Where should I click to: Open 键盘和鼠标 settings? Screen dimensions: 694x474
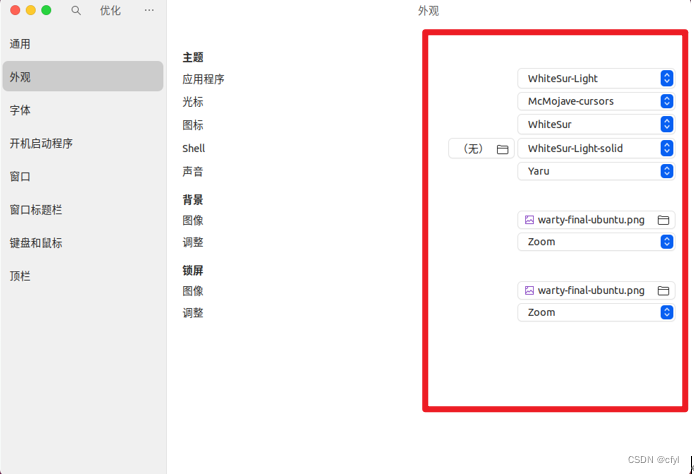(x=36, y=243)
